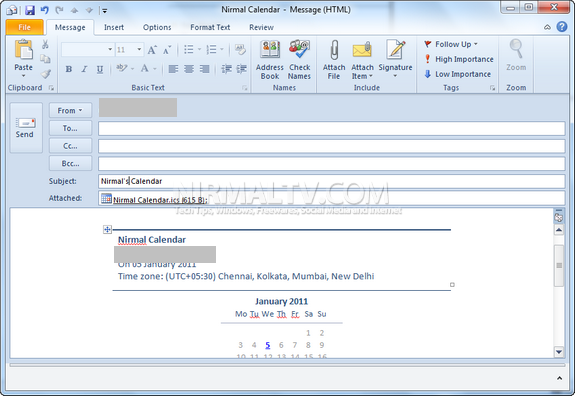
Task: Redo action in the quick access toolbar
Action: point(59,10)
